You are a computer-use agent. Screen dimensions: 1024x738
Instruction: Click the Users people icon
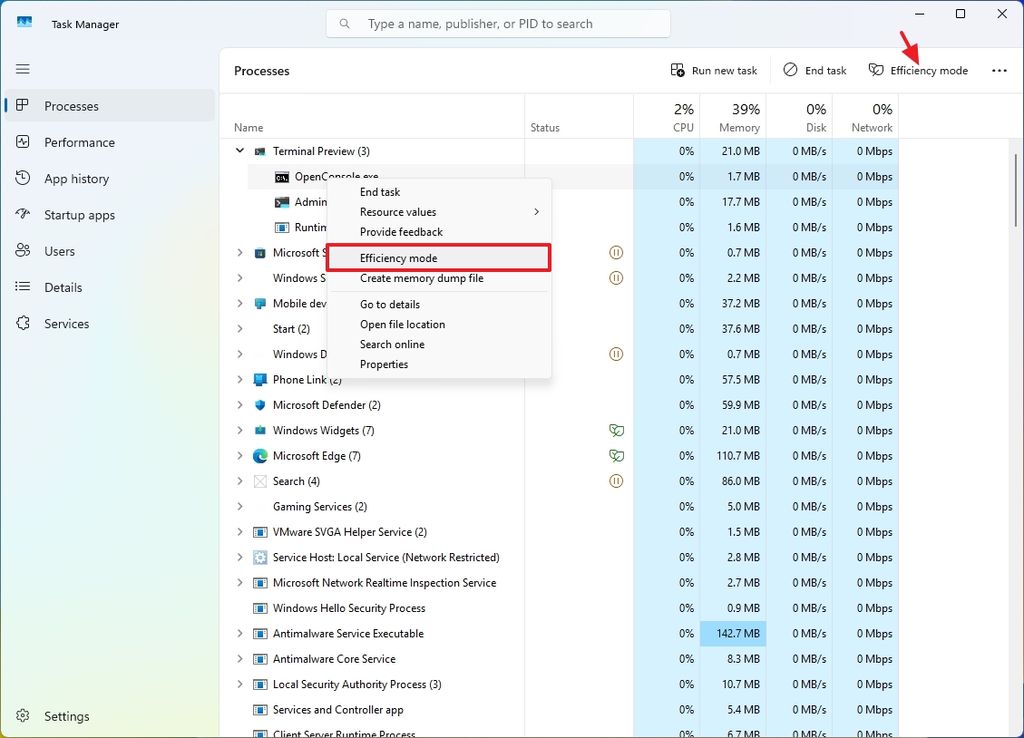coord(23,250)
